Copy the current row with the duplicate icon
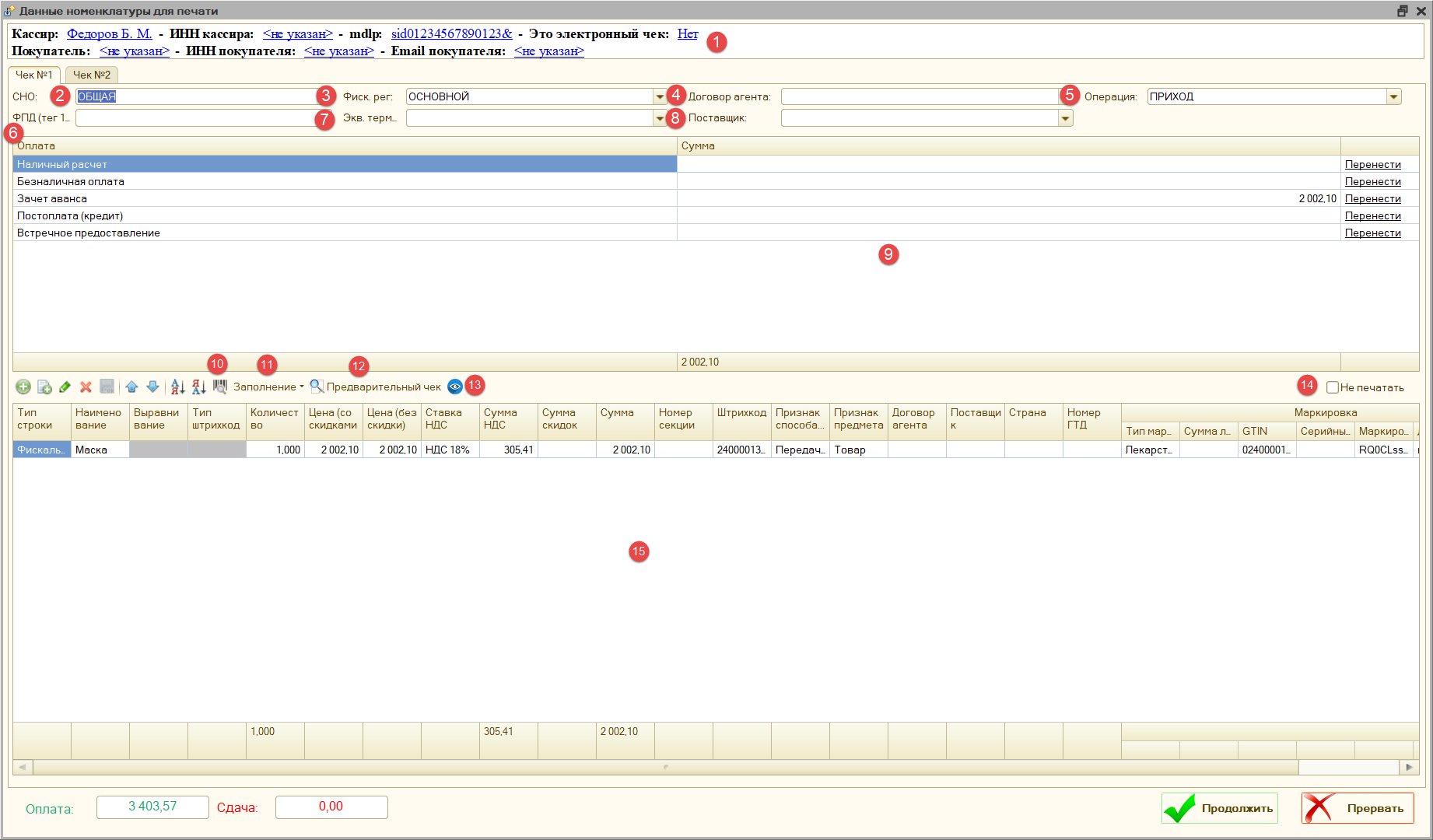Viewport: 1433px width, 840px height. click(x=44, y=387)
